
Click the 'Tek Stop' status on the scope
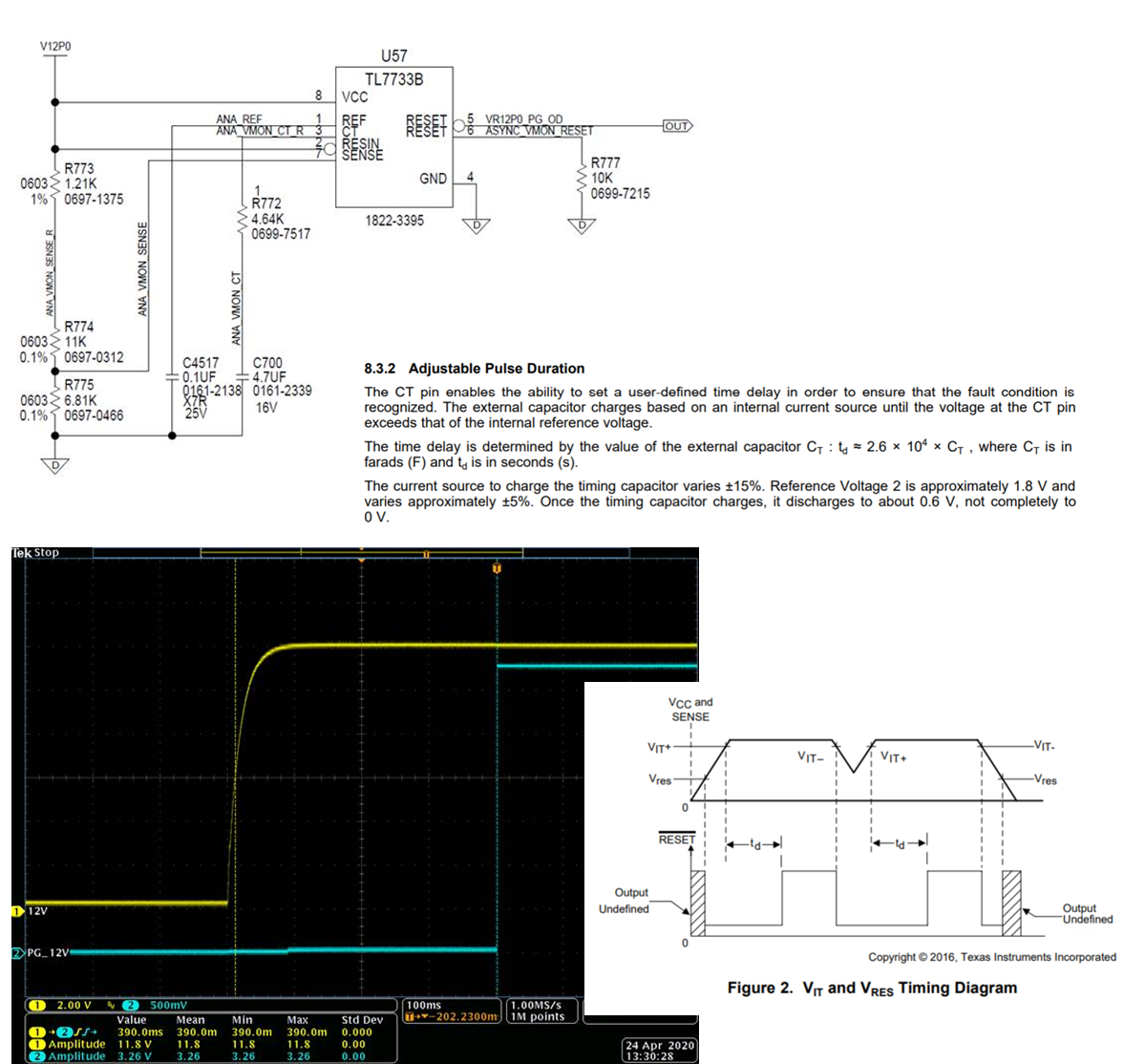[x=35, y=553]
